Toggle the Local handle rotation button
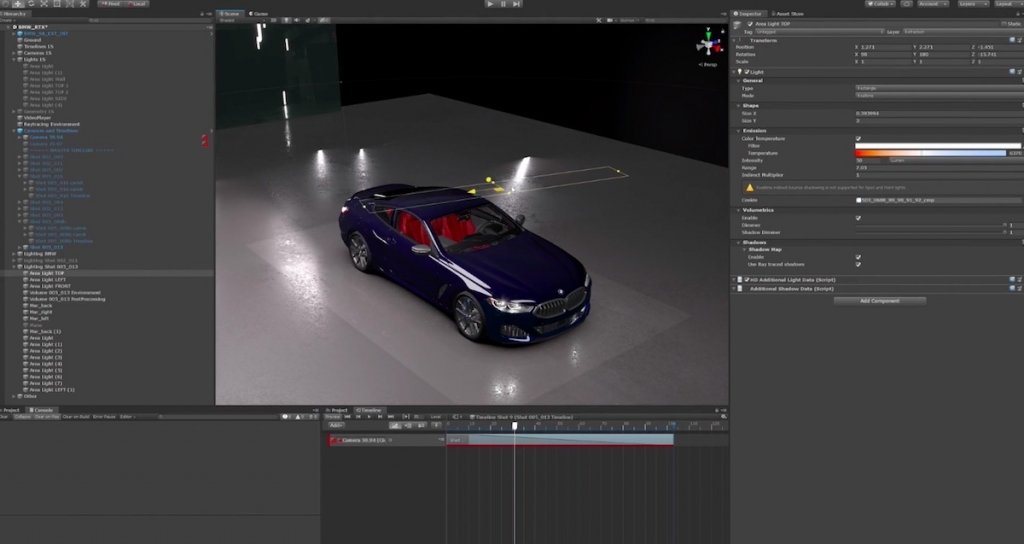Screen dimensions: 1024x544 pos(139,4)
